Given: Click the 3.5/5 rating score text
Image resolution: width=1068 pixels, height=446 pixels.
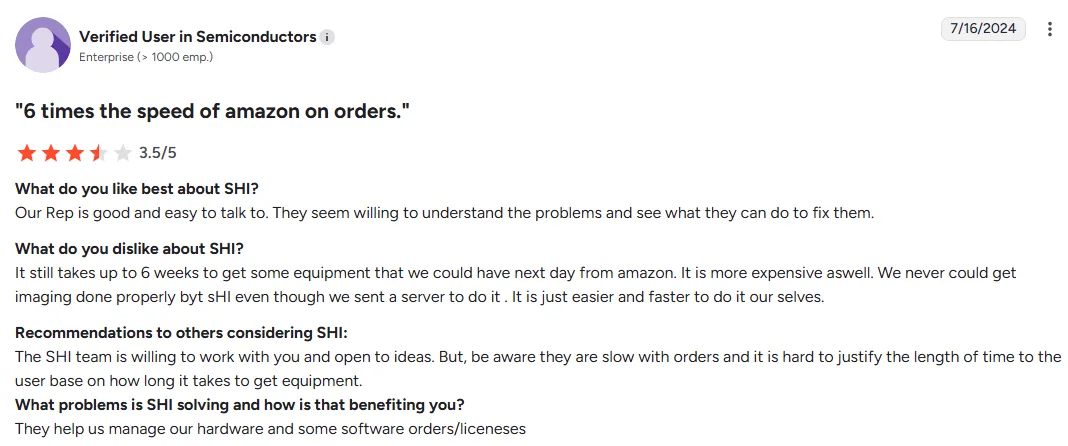Looking at the screenshot, I should coord(157,153).
